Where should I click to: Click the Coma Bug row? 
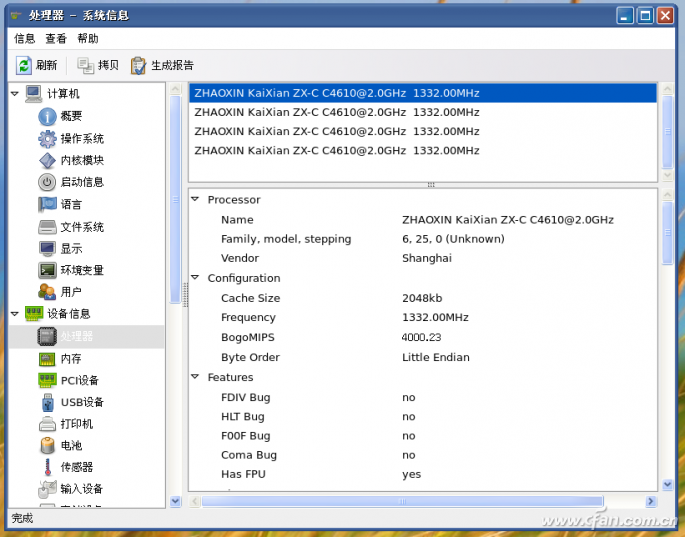coord(423,455)
